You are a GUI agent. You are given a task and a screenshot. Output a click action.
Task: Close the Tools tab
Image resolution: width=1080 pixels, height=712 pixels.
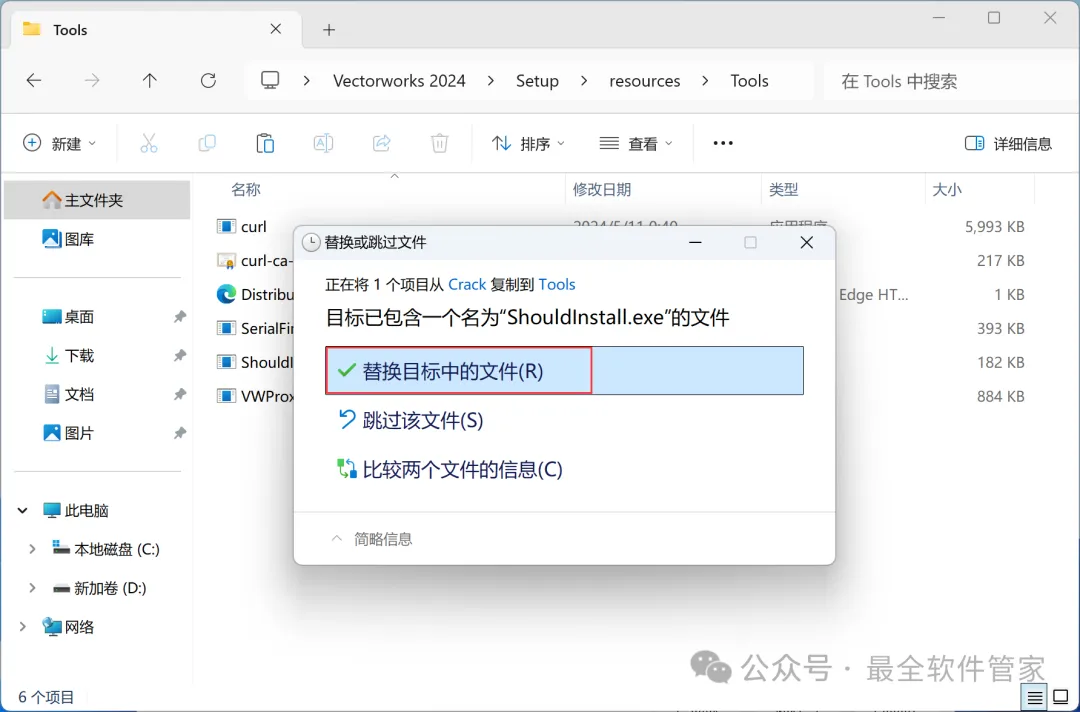point(276,29)
